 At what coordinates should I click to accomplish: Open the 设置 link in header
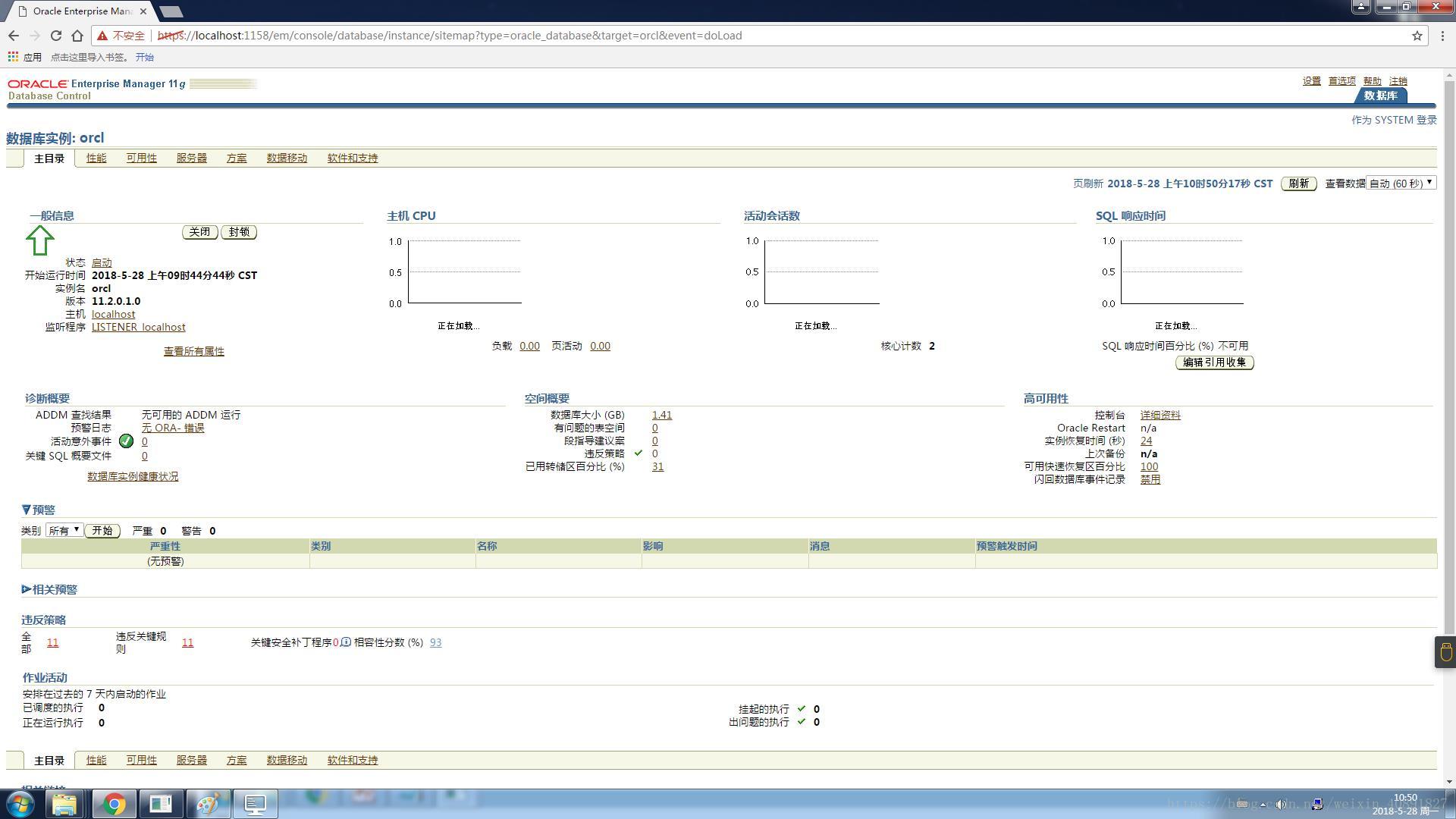(x=1312, y=81)
